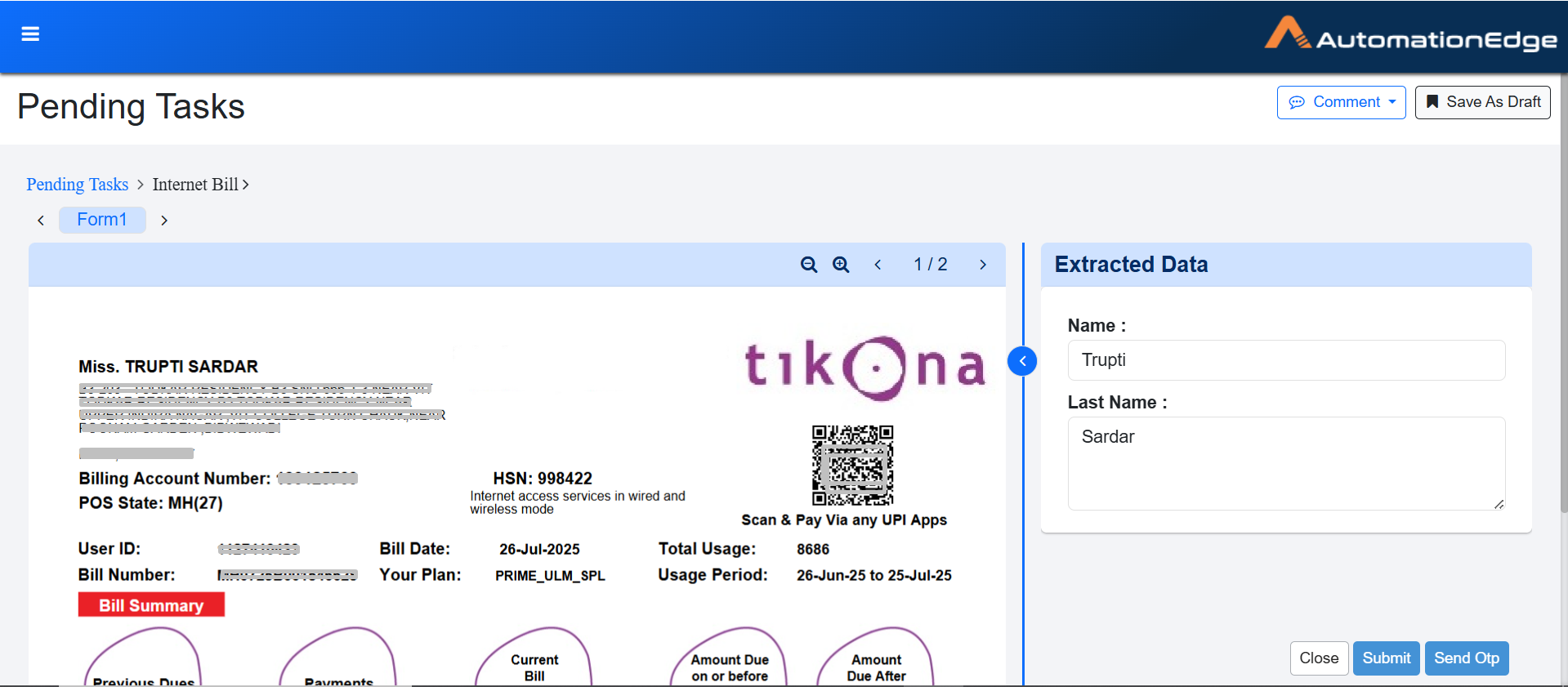Zoom in the document viewer
1568x687 pixels.
pos(841,265)
